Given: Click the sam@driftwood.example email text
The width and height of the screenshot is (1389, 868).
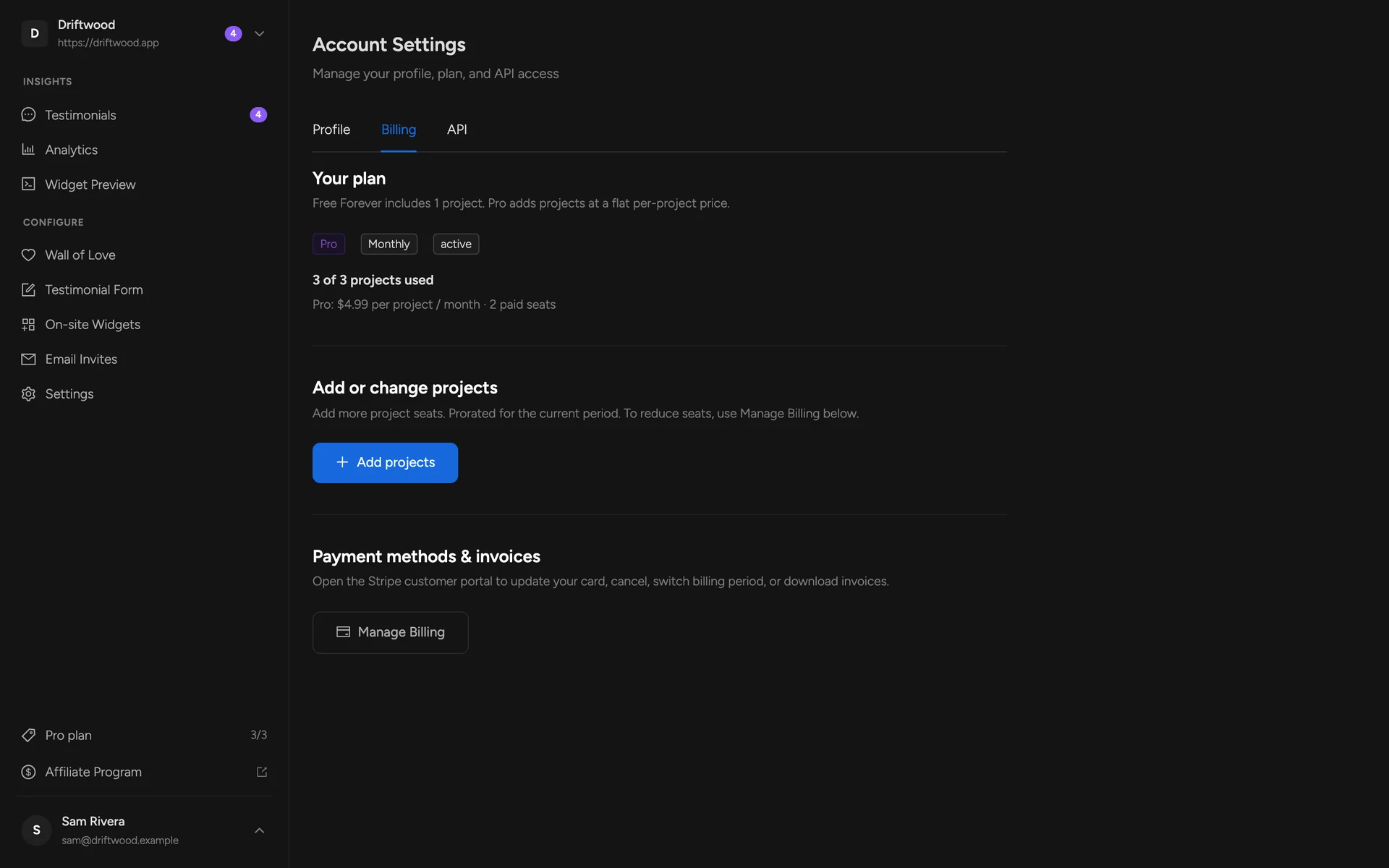Looking at the screenshot, I should (120, 841).
